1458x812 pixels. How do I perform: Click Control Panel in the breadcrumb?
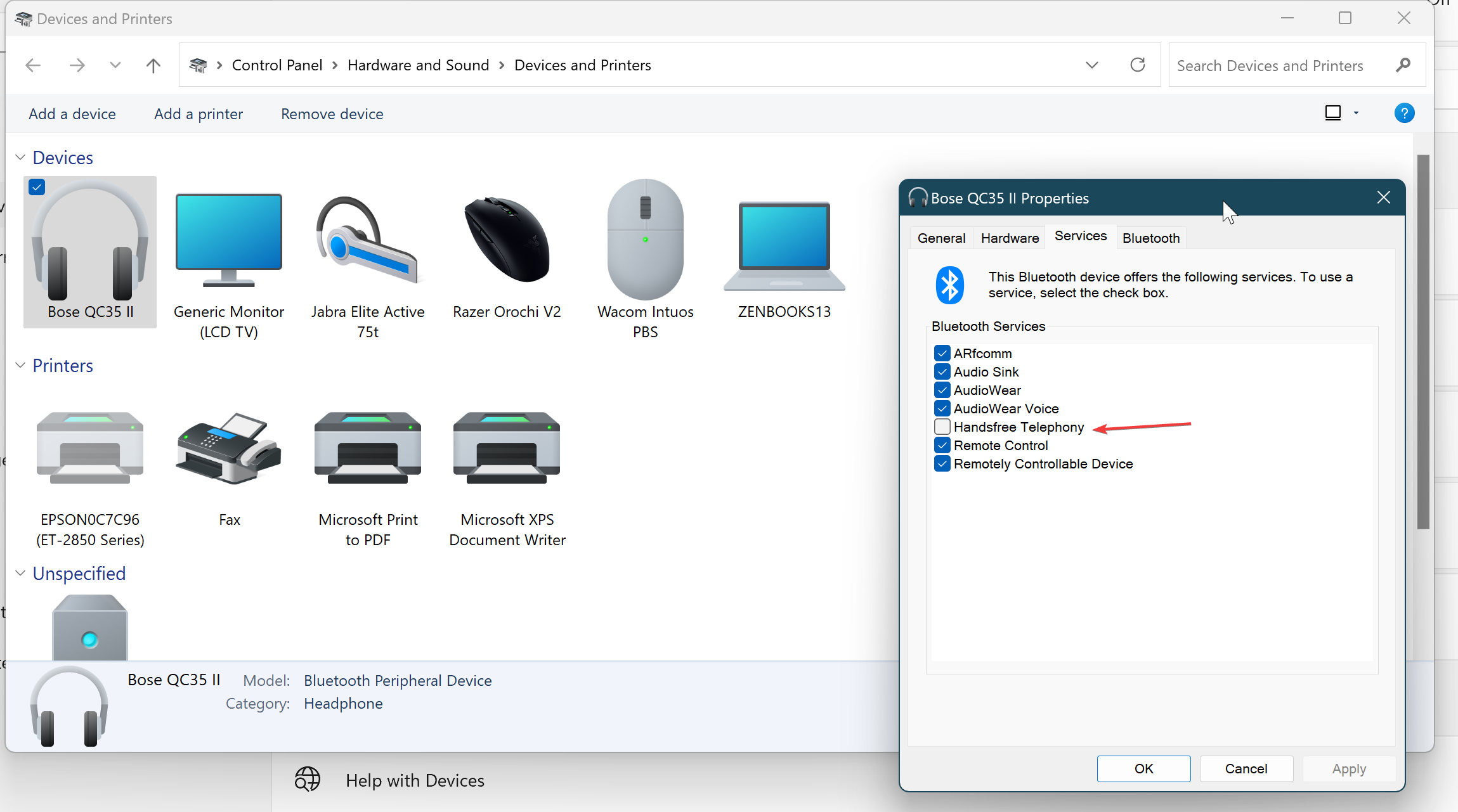pyautogui.click(x=277, y=65)
